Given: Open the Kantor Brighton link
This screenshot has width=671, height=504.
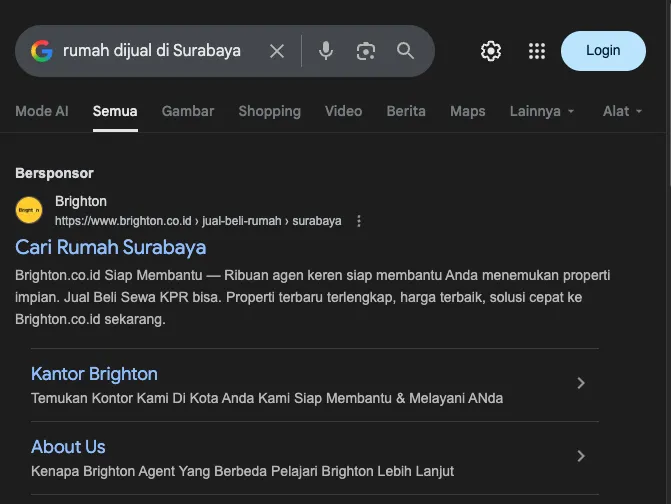Looking at the screenshot, I should pos(94,374).
